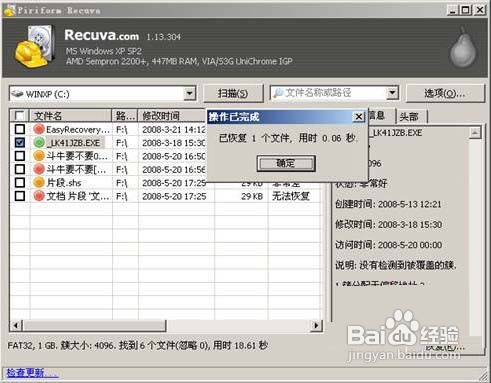Screen dimensions: 491x383
Task: Click the Recuva hard-hat drive logo
Action: coord(35,46)
